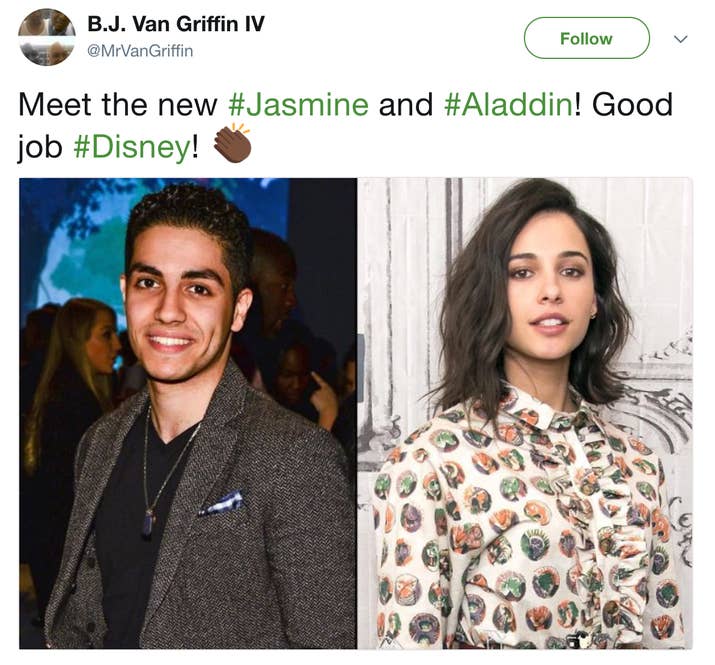
Task: Expand the tweet options chevron
Action: 680,39
